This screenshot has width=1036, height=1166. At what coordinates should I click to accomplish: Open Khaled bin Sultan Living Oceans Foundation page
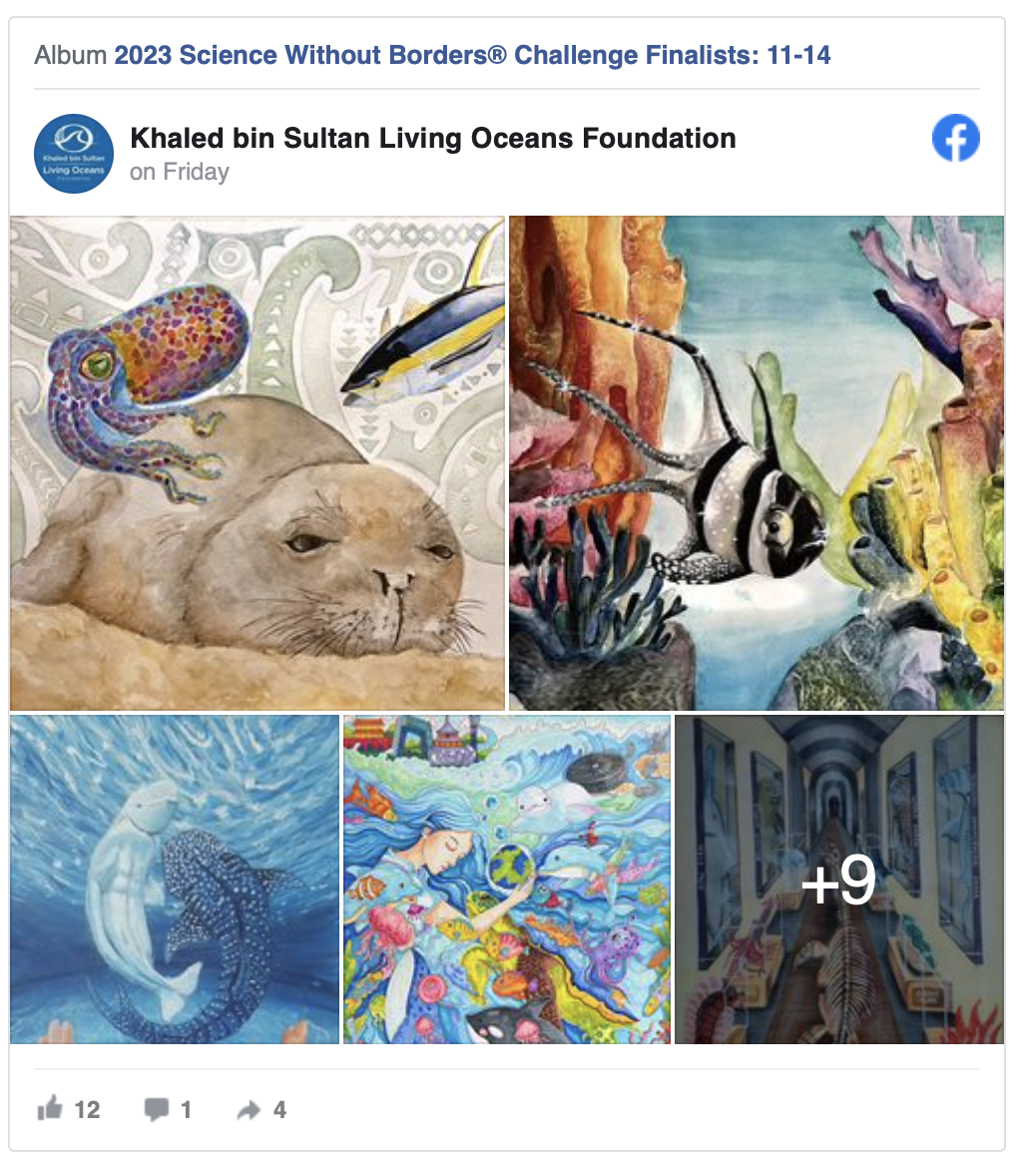coord(433,139)
